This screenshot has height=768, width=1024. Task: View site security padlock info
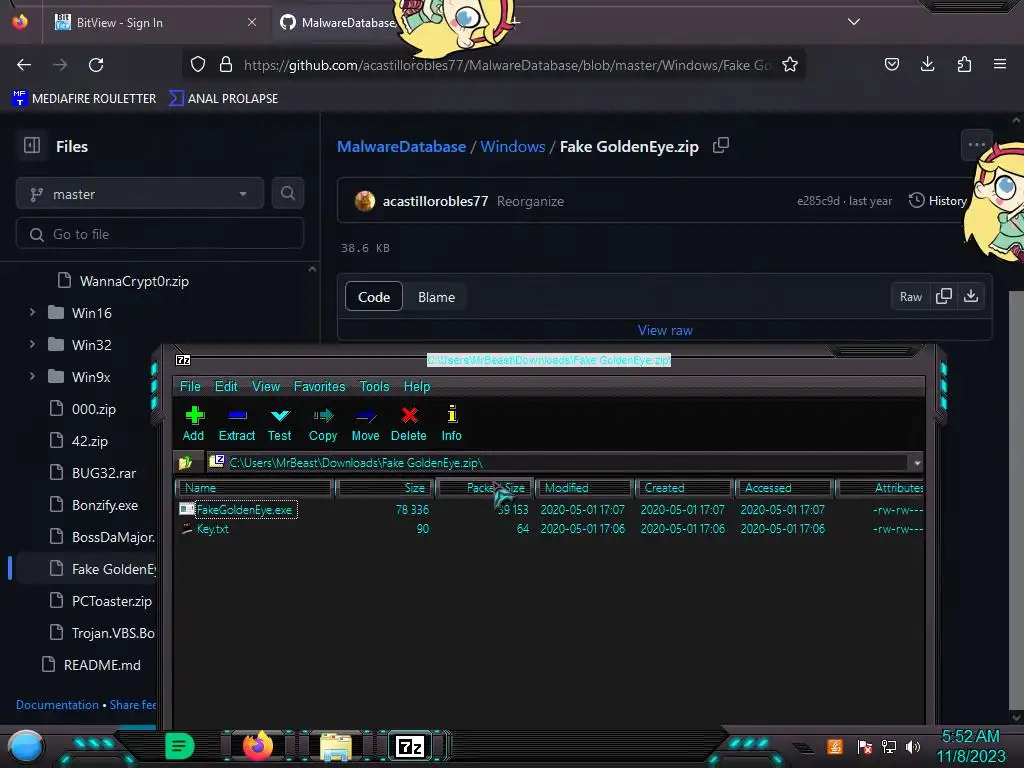tap(226, 65)
